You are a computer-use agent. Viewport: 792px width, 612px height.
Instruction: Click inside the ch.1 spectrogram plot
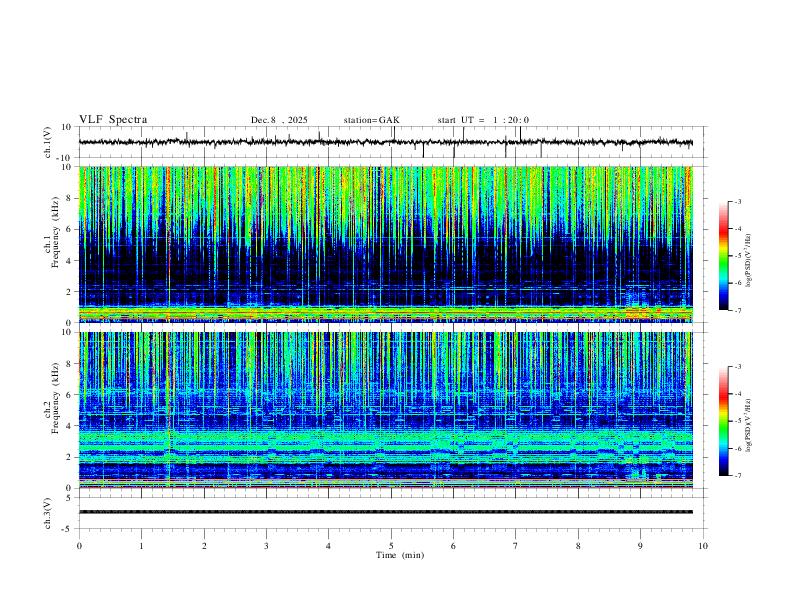coord(386,244)
